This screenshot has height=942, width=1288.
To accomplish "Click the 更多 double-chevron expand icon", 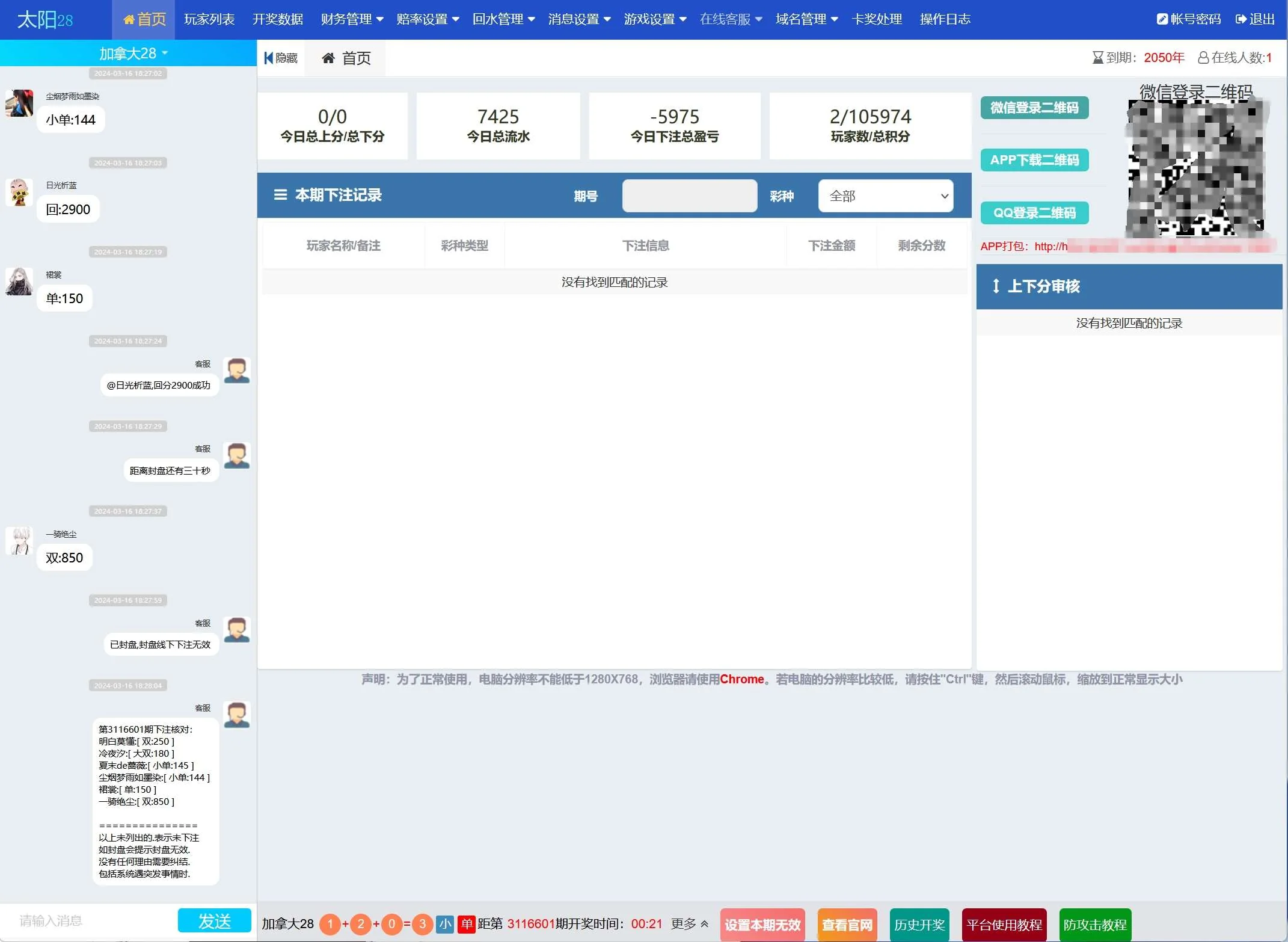I will point(705,924).
